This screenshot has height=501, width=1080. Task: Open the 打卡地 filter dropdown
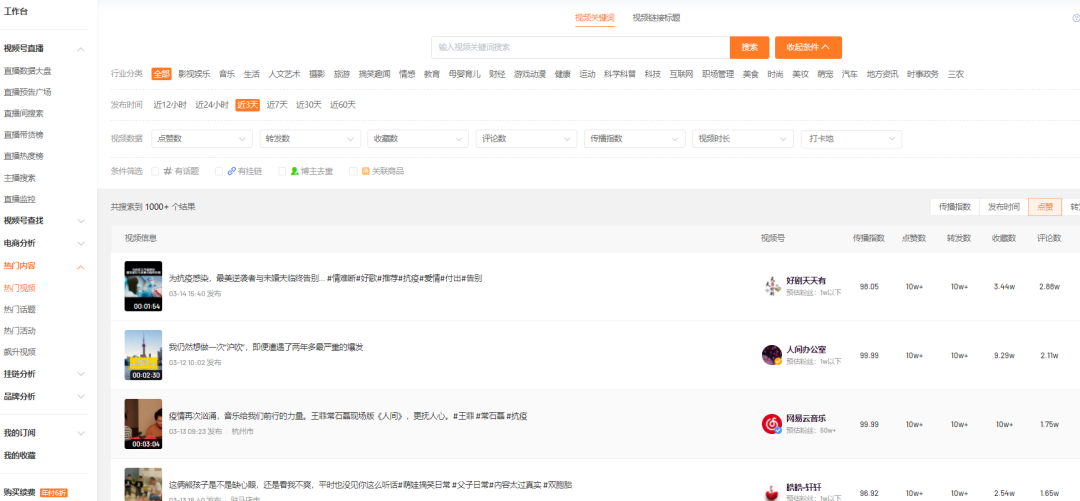851,139
